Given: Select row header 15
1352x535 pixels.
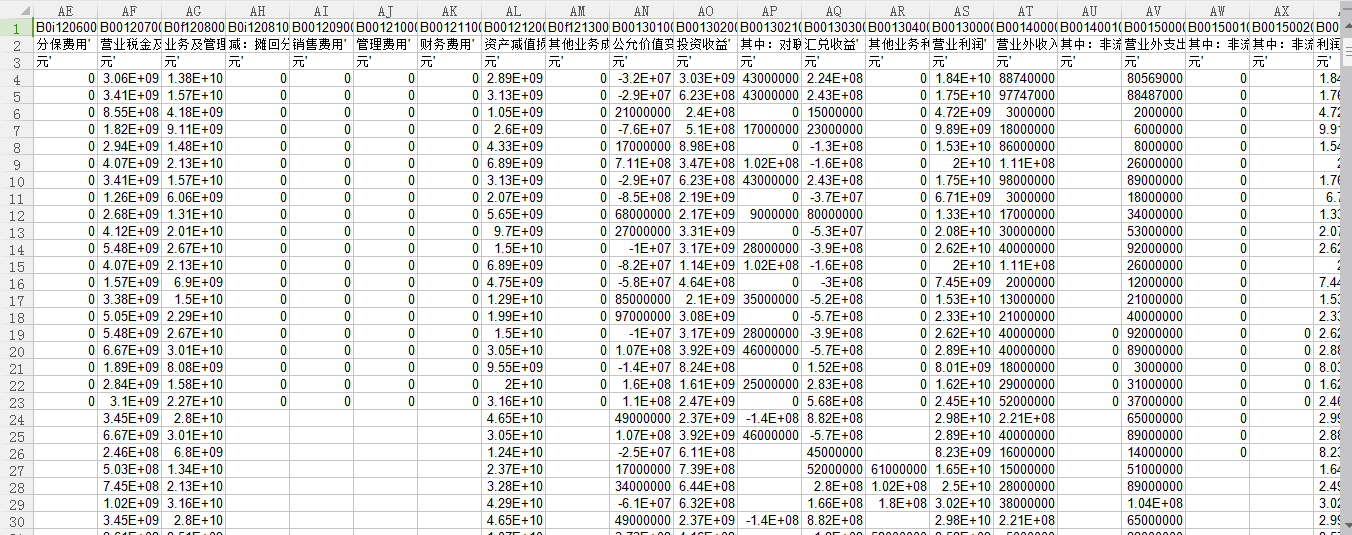Looking at the screenshot, I should coord(17,265).
